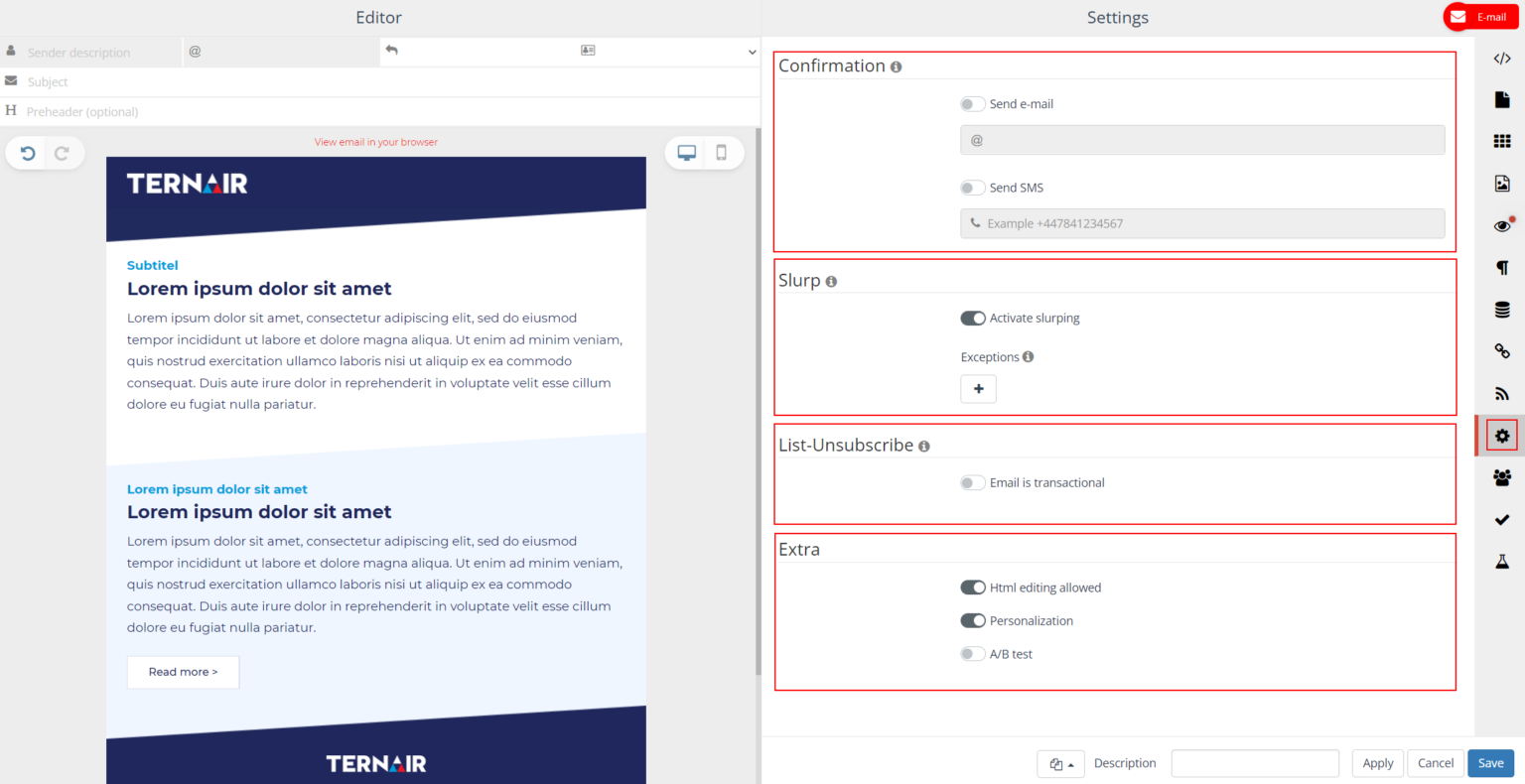This screenshot has width=1525, height=784.
Task: Click the Editor panel title
Action: click(x=379, y=18)
